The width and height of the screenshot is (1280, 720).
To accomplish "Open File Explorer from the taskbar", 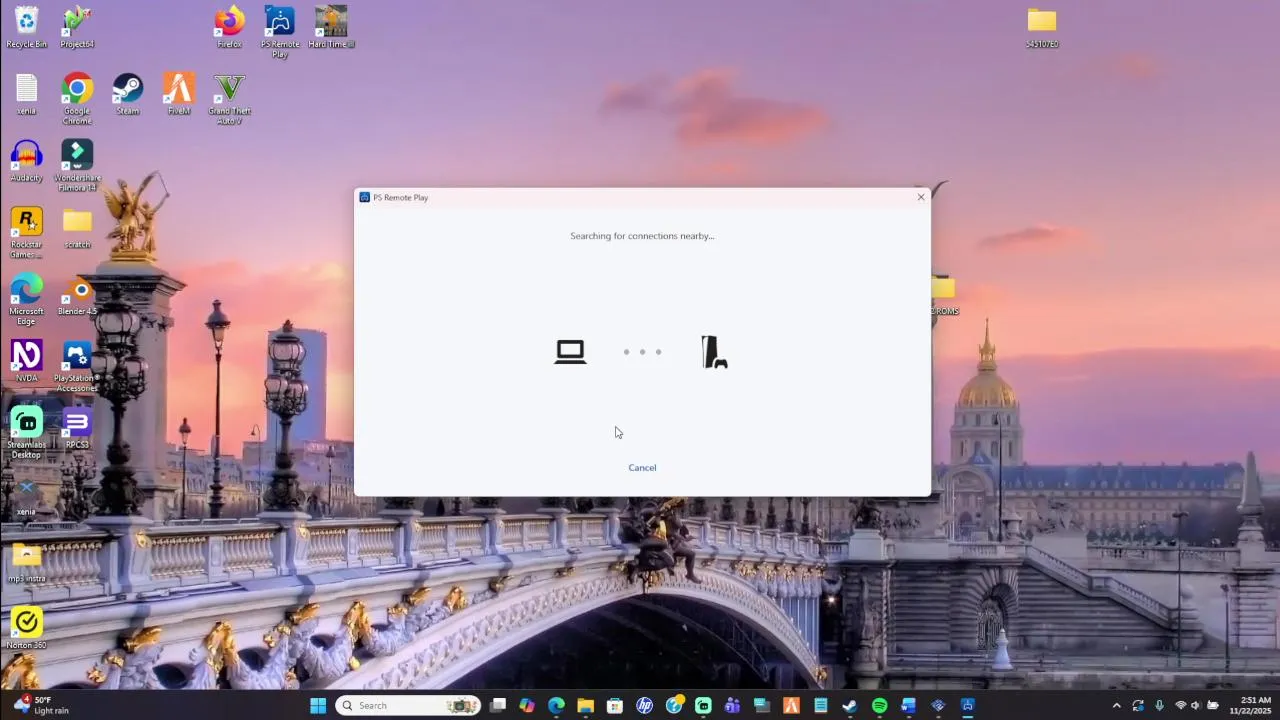I will click(586, 706).
